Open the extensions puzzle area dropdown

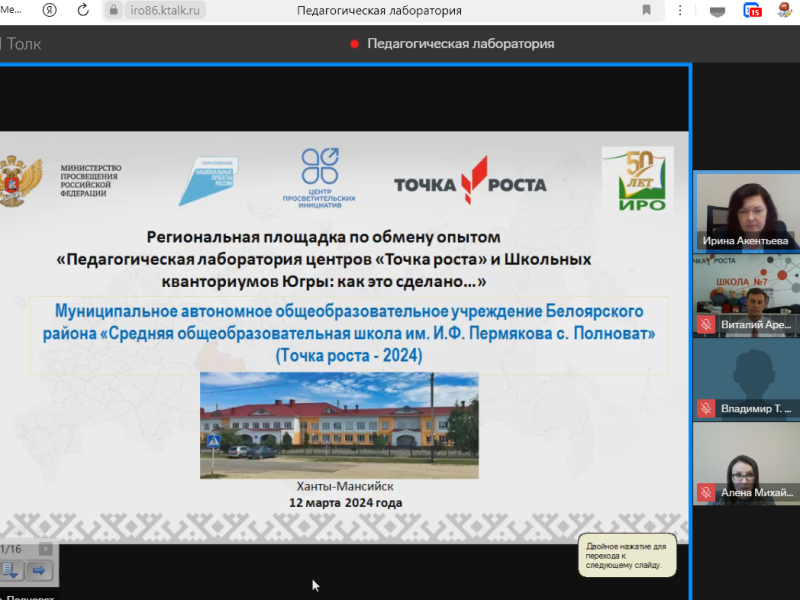716,11
